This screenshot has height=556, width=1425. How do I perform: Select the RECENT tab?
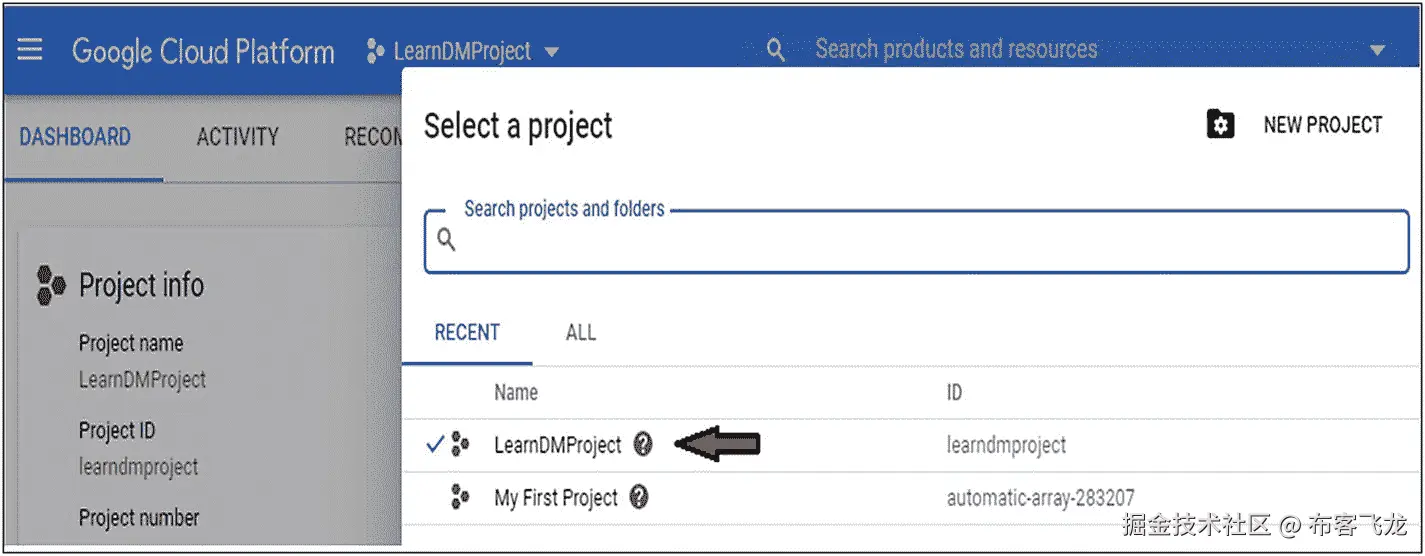tap(467, 333)
